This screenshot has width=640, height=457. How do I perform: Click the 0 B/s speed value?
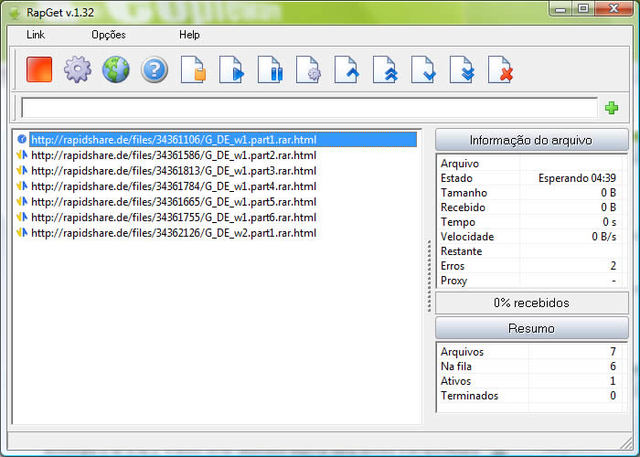pyautogui.click(x=604, y=237)
